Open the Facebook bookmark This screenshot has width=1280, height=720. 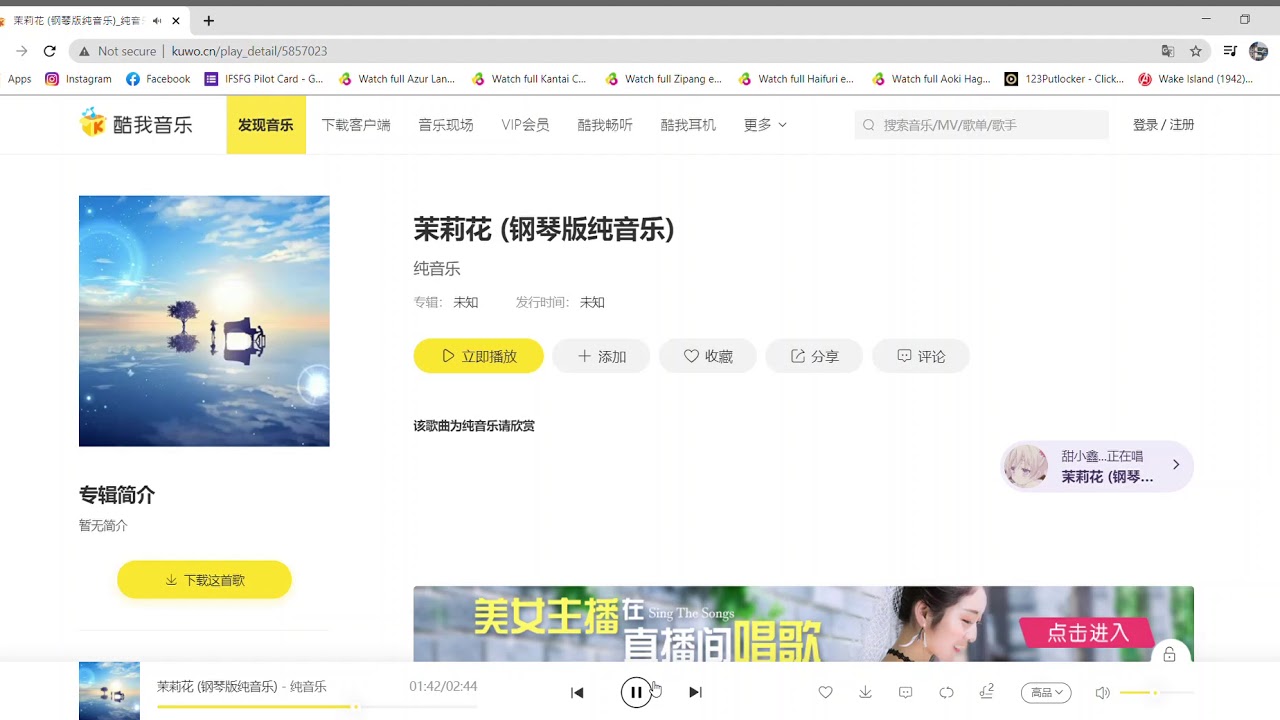(x=158, y=79)
